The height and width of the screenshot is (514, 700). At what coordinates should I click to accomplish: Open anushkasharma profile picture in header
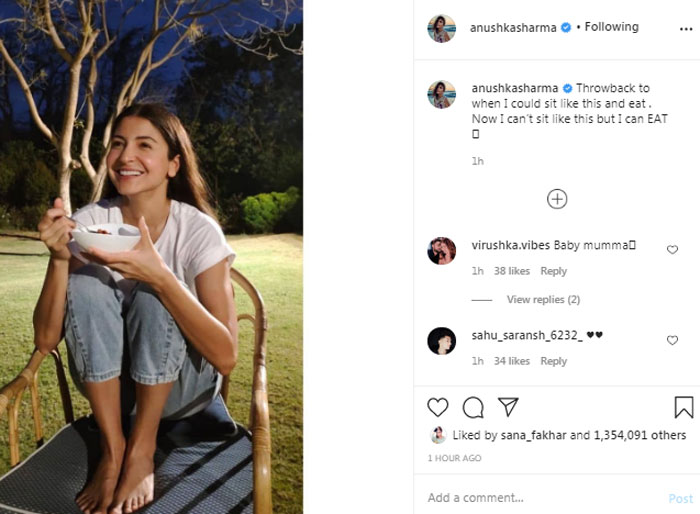(441, 28)
